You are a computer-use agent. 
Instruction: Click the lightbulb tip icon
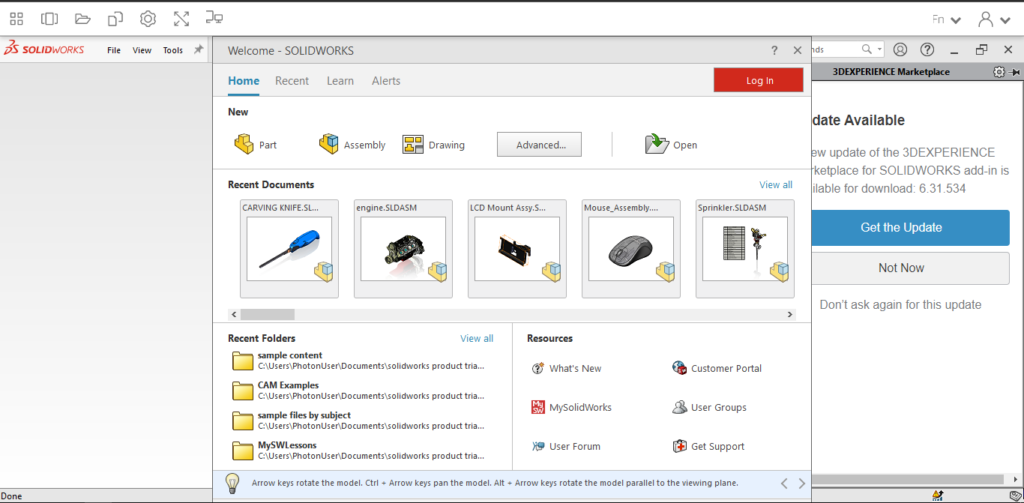[232, 483]
